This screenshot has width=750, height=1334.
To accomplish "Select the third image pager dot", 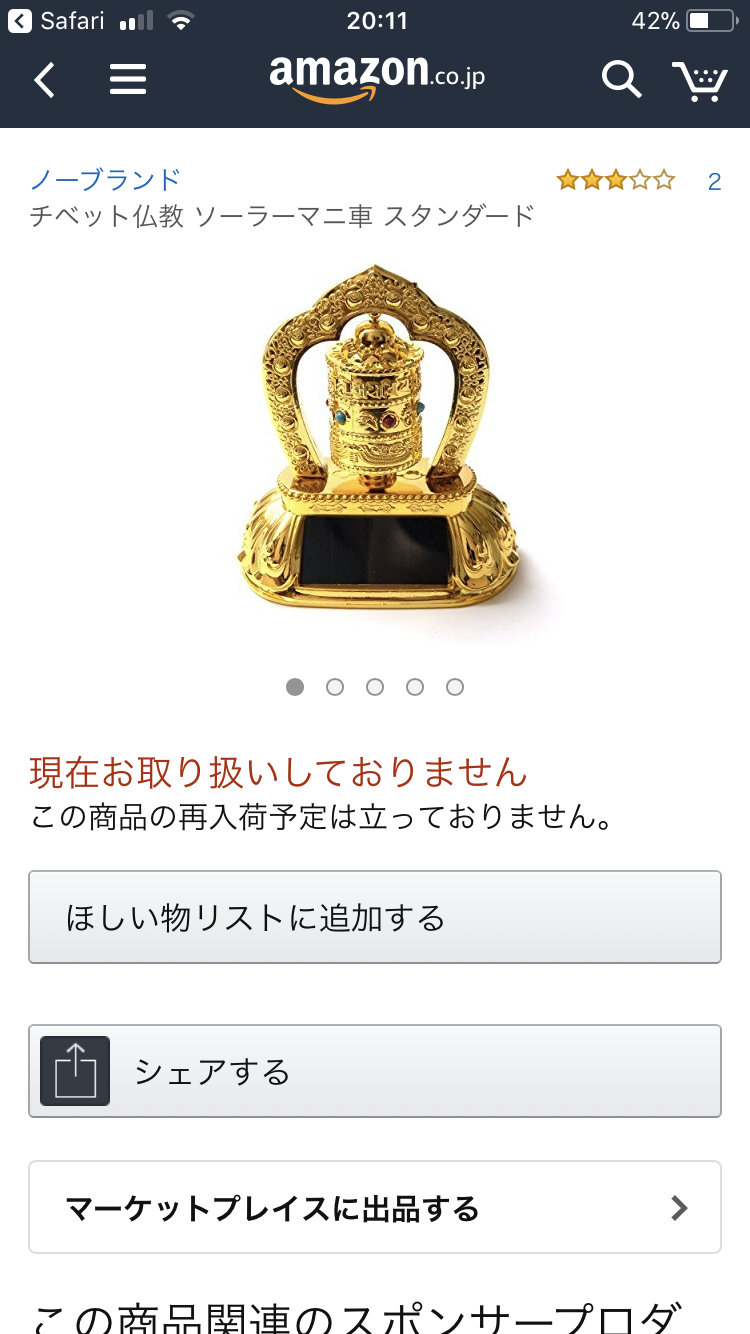I will [375, 687].
